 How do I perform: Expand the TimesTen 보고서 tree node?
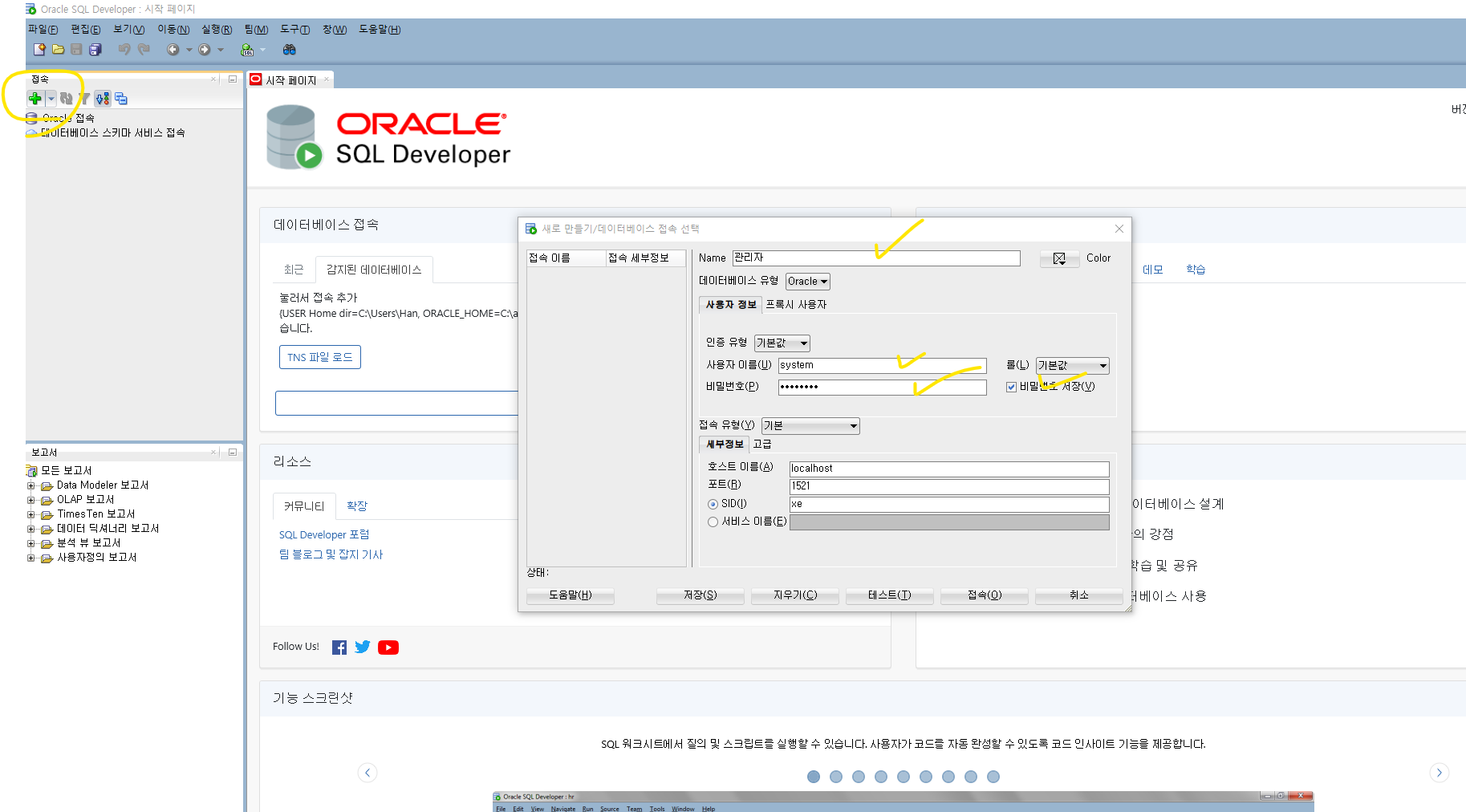pos(31,514)
